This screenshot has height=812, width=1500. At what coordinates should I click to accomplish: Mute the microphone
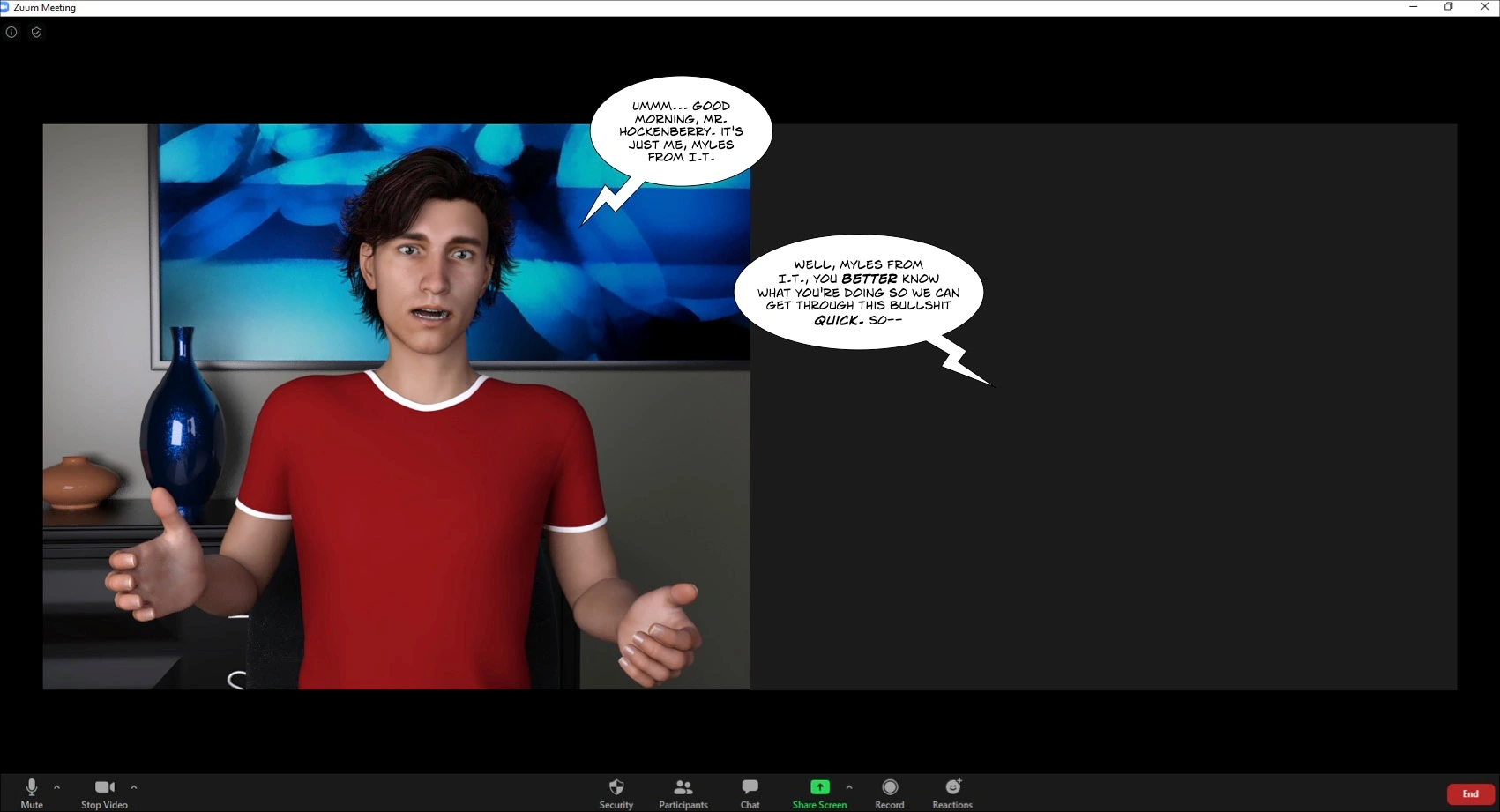[x=32, y=793]
